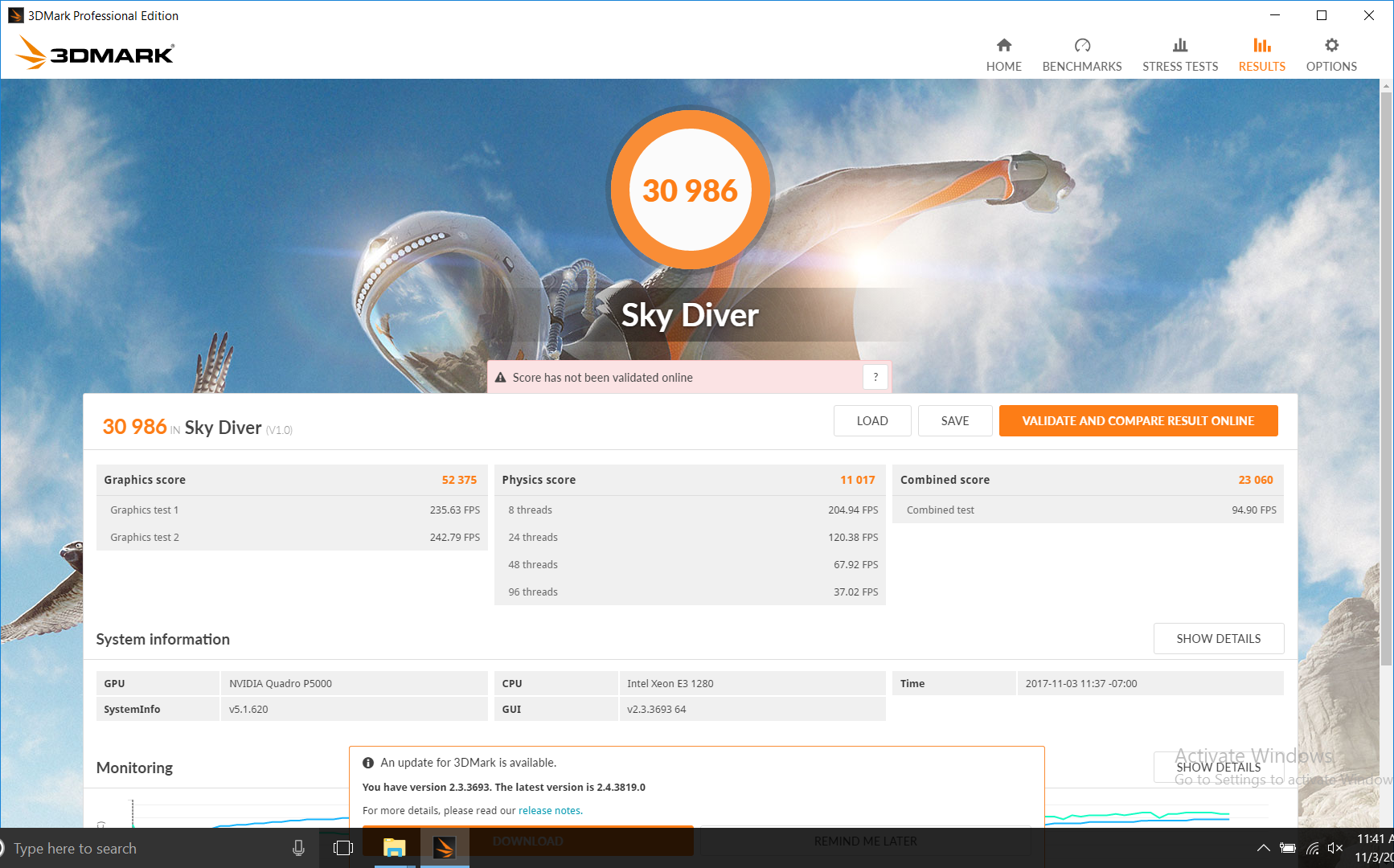Show details for Monitoring
The image size is (1394, 868).
[1219, 767]
